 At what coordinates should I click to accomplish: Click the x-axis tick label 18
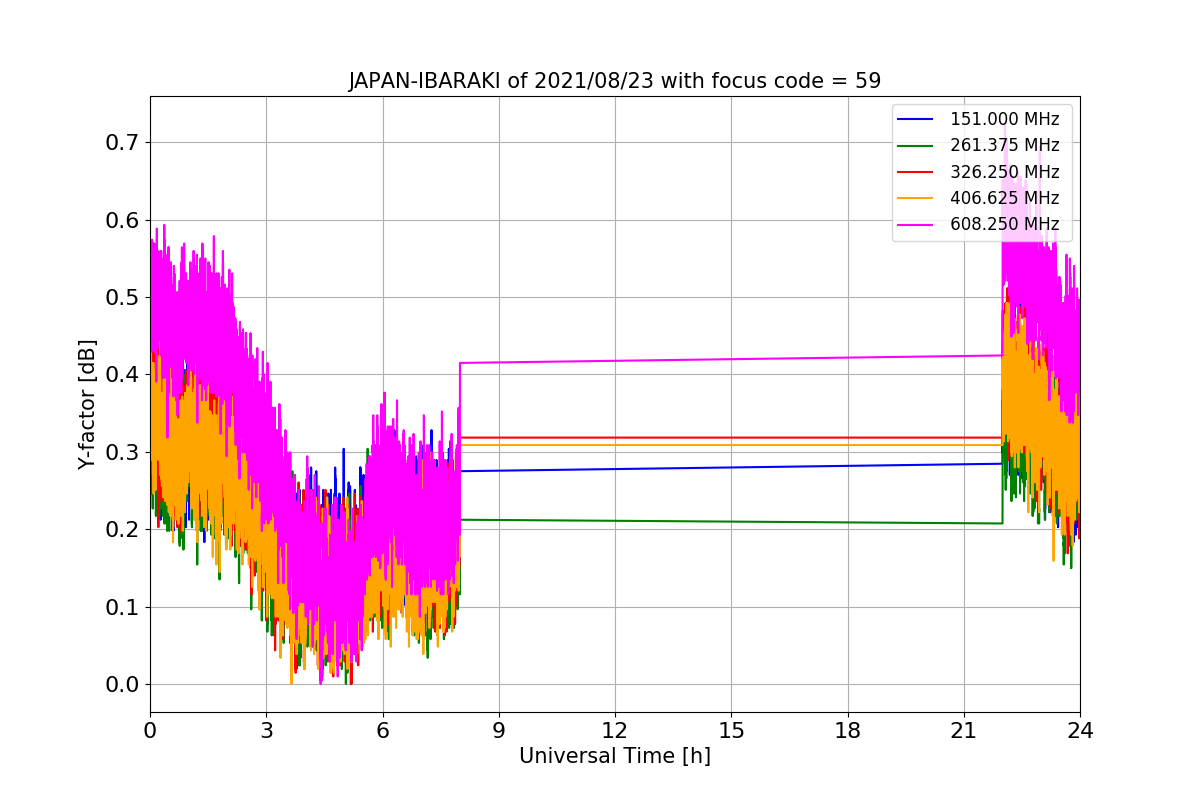pyautogui.click(x=847, y=731)
